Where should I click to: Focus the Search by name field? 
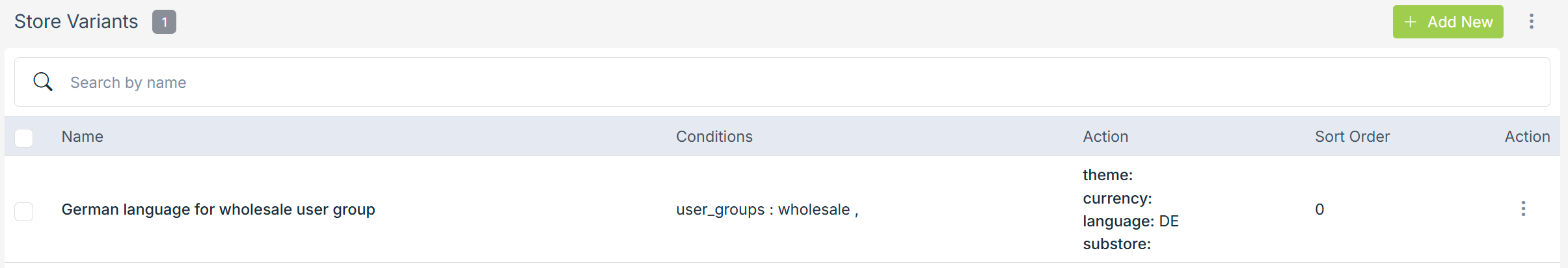pos(781,83)
